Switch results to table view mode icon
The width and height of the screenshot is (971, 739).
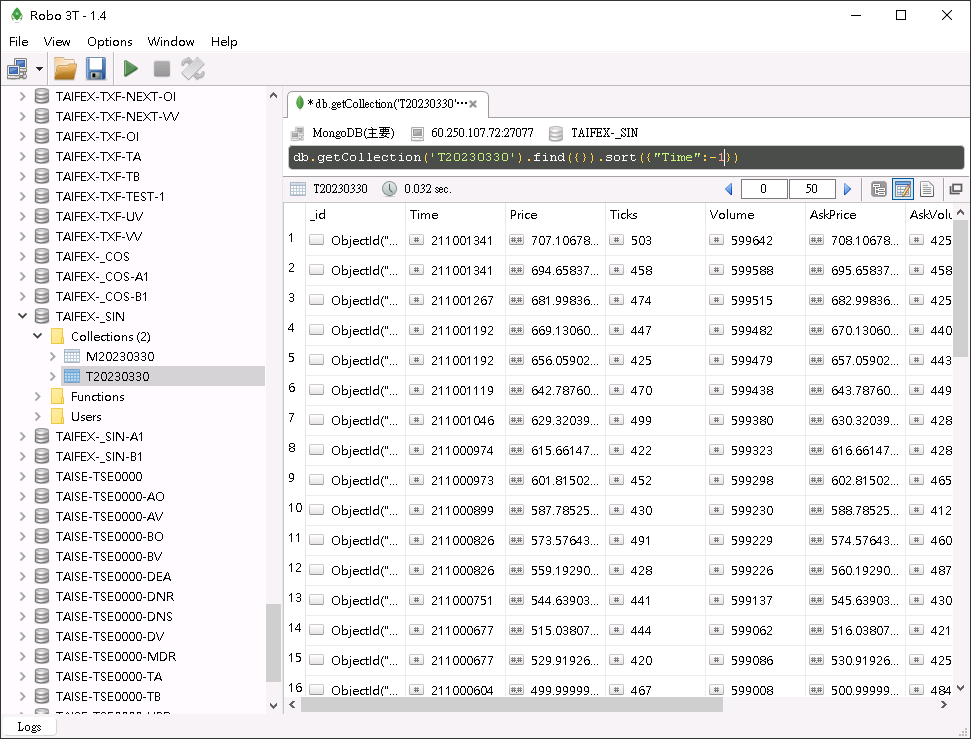(903, 189)
